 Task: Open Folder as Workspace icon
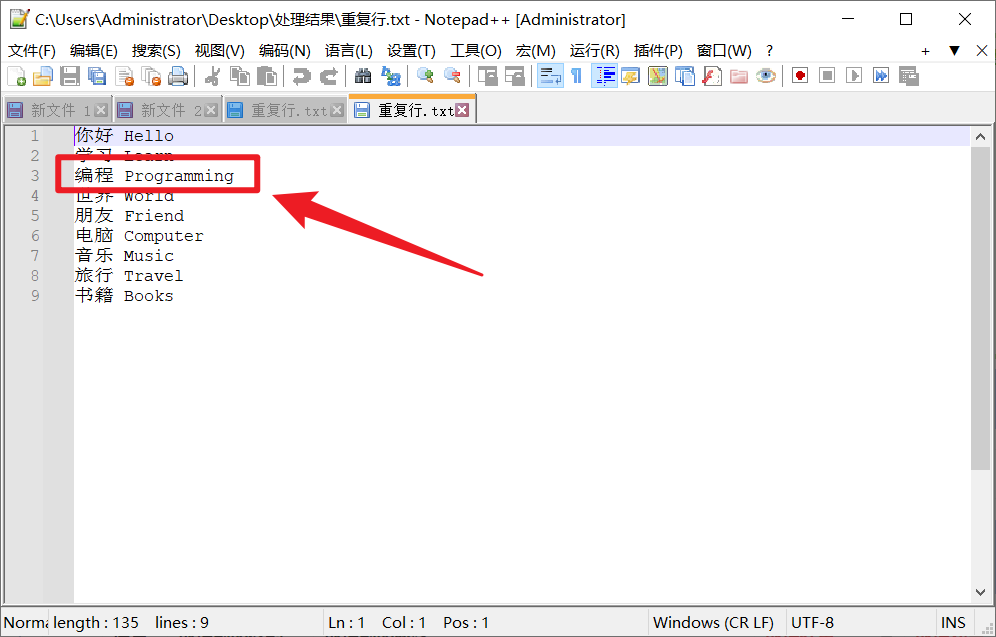click(739, 76)
